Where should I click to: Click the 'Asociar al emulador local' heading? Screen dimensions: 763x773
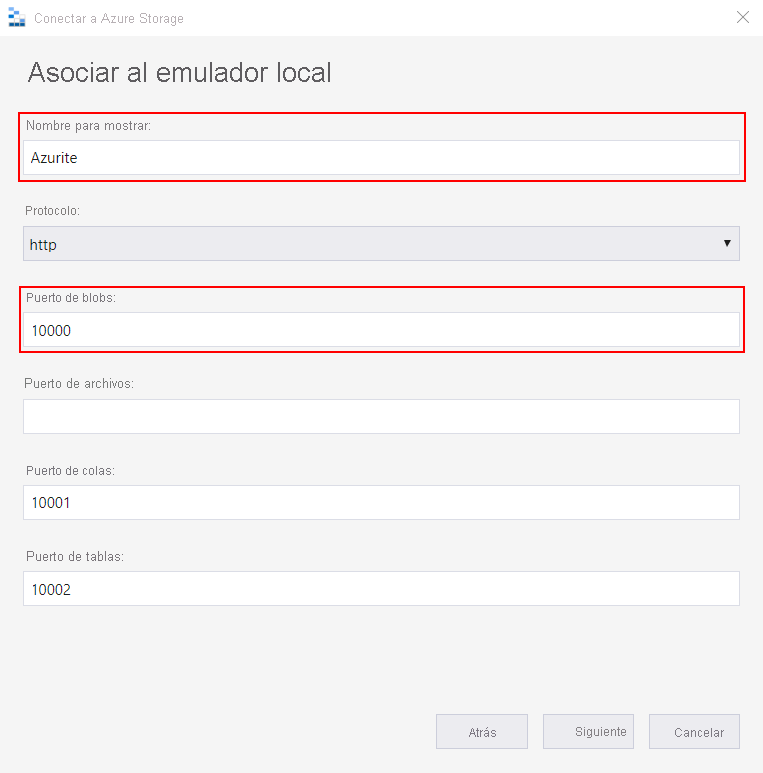tap(179, 72)
